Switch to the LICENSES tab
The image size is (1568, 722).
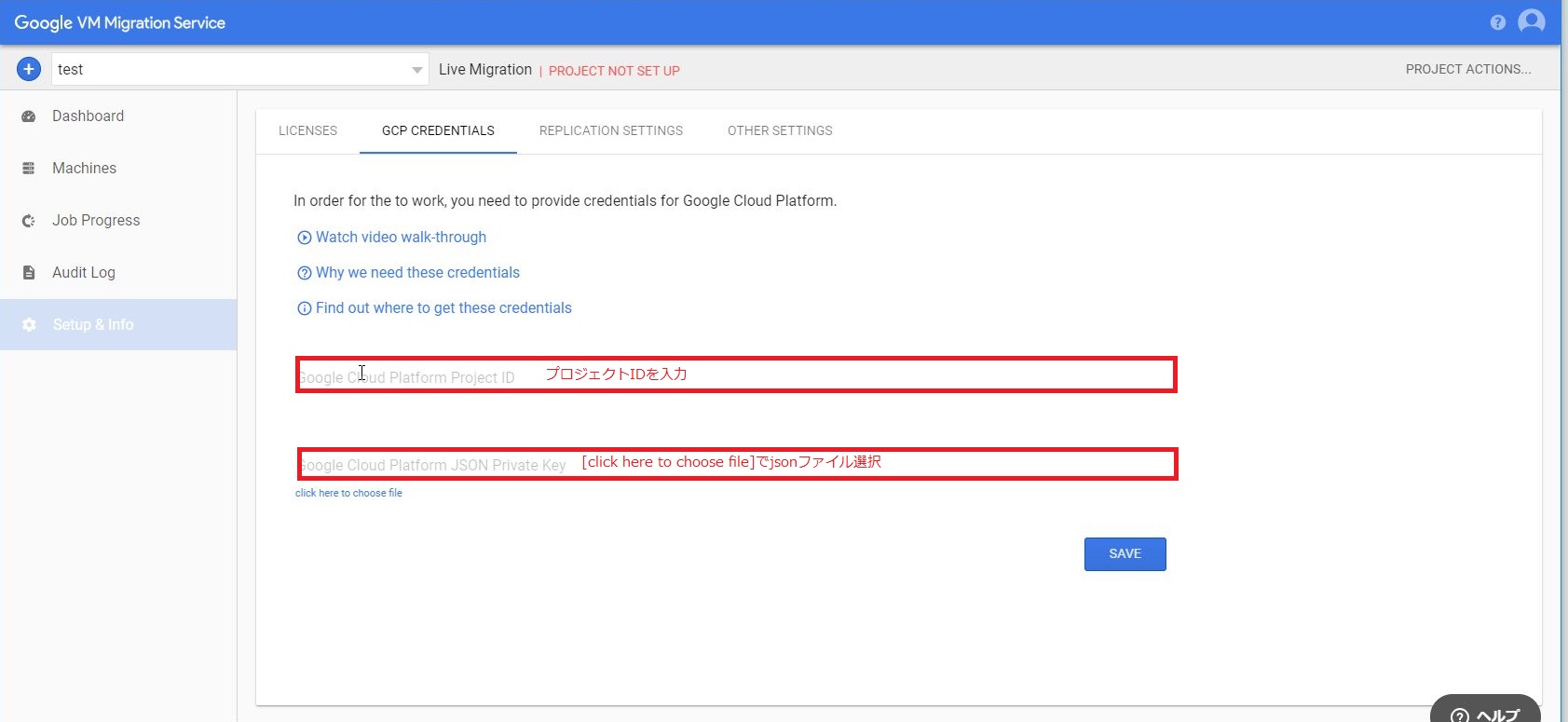click(x=307, y=130)
